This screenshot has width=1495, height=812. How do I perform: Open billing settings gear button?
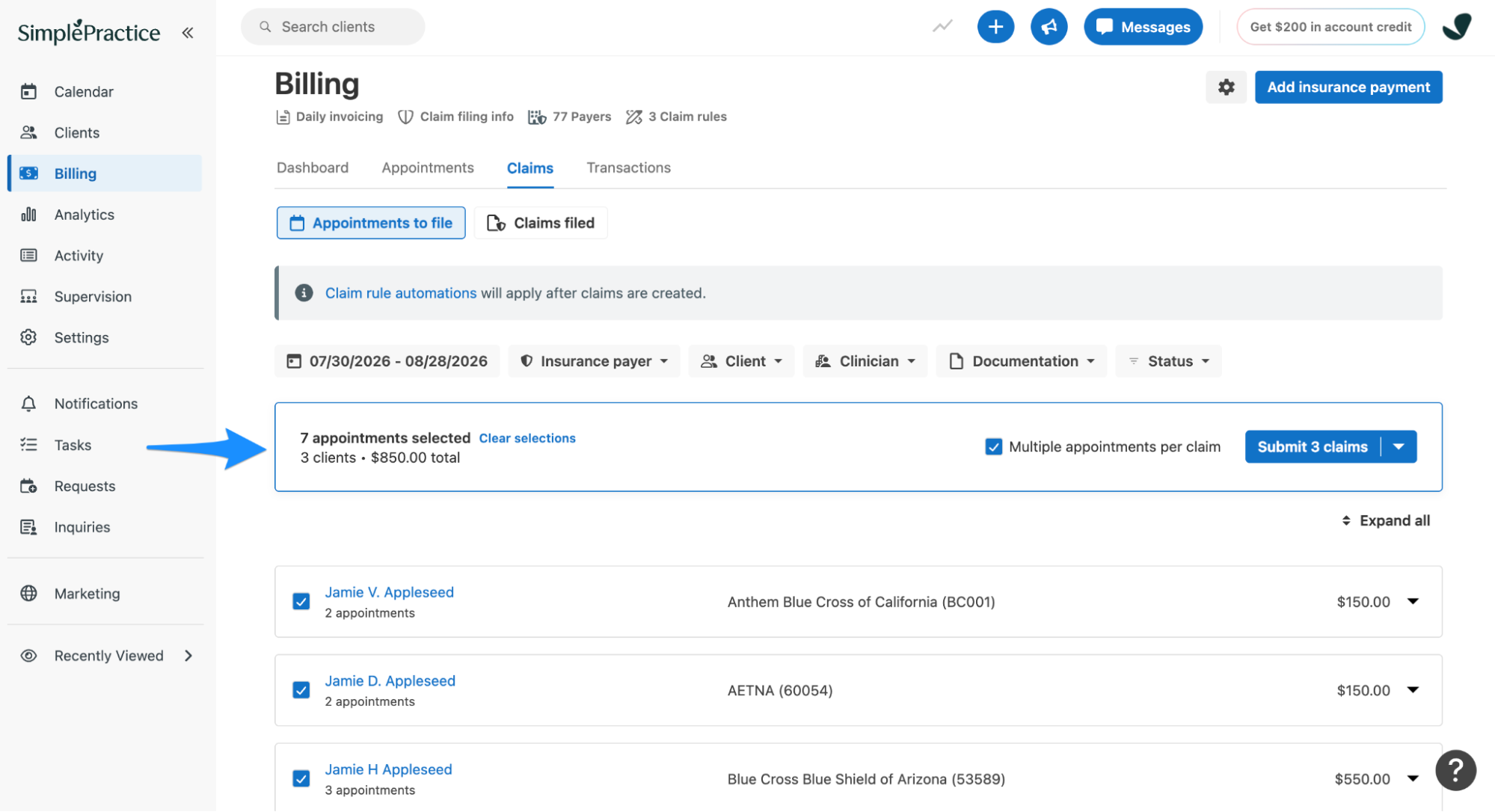[x=1226, y=87]
